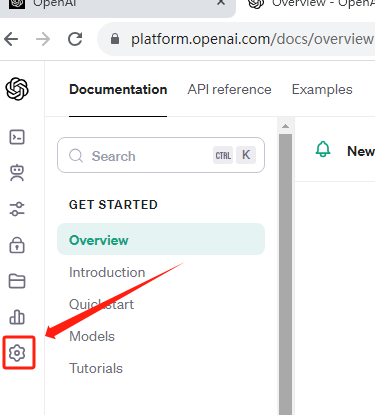
Task: Select Overview in Get Started list
Action: pyautogui.click(x=161, y=239)
